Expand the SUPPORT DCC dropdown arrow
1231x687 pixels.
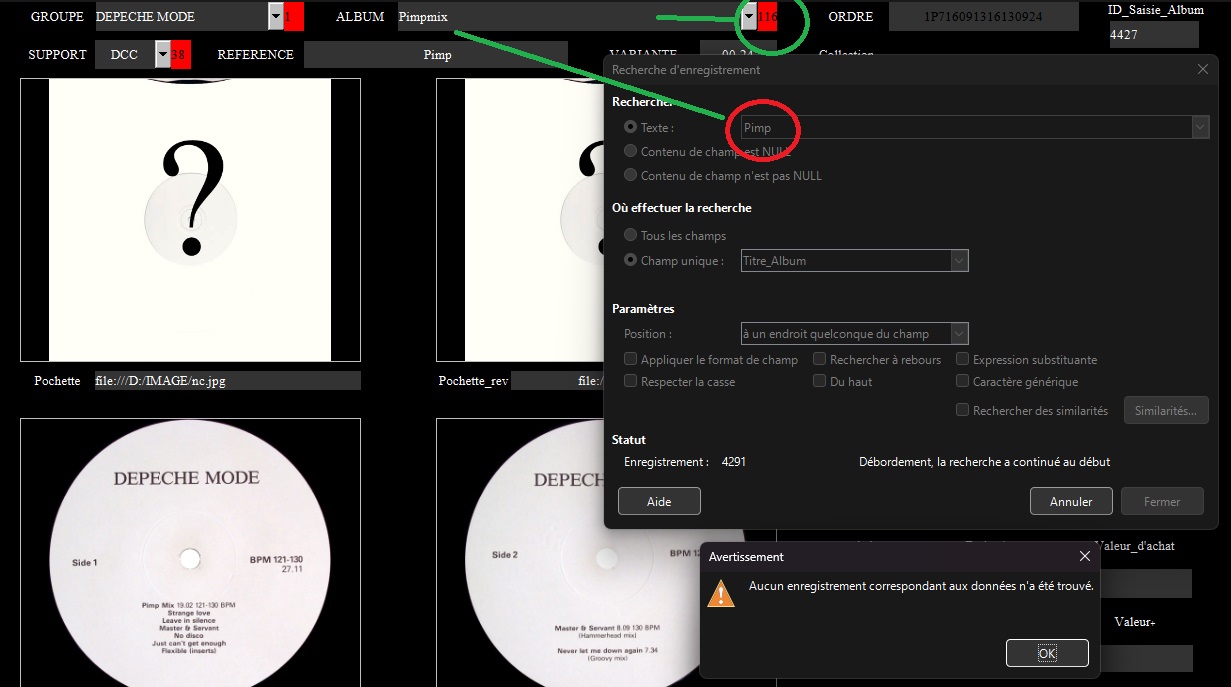click(x=162, y=55)
